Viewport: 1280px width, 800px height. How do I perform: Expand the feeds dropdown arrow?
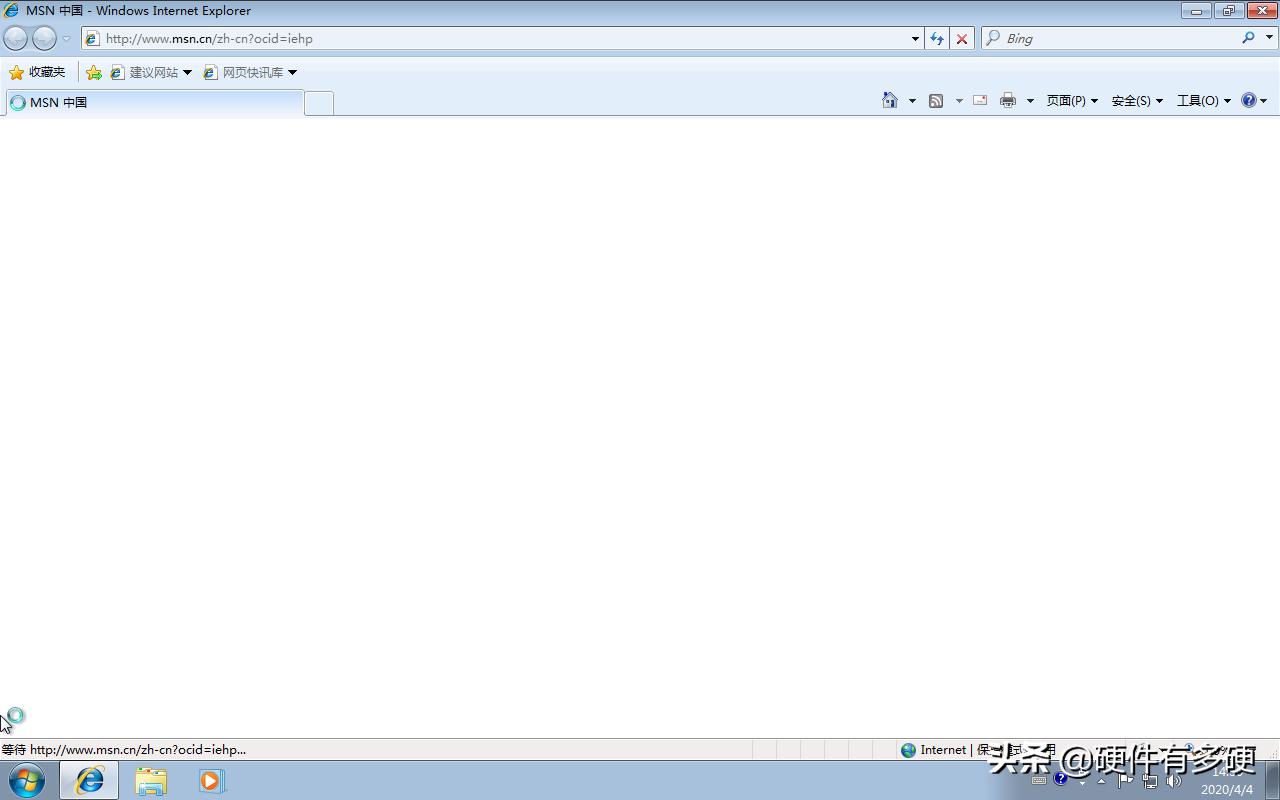959,101
